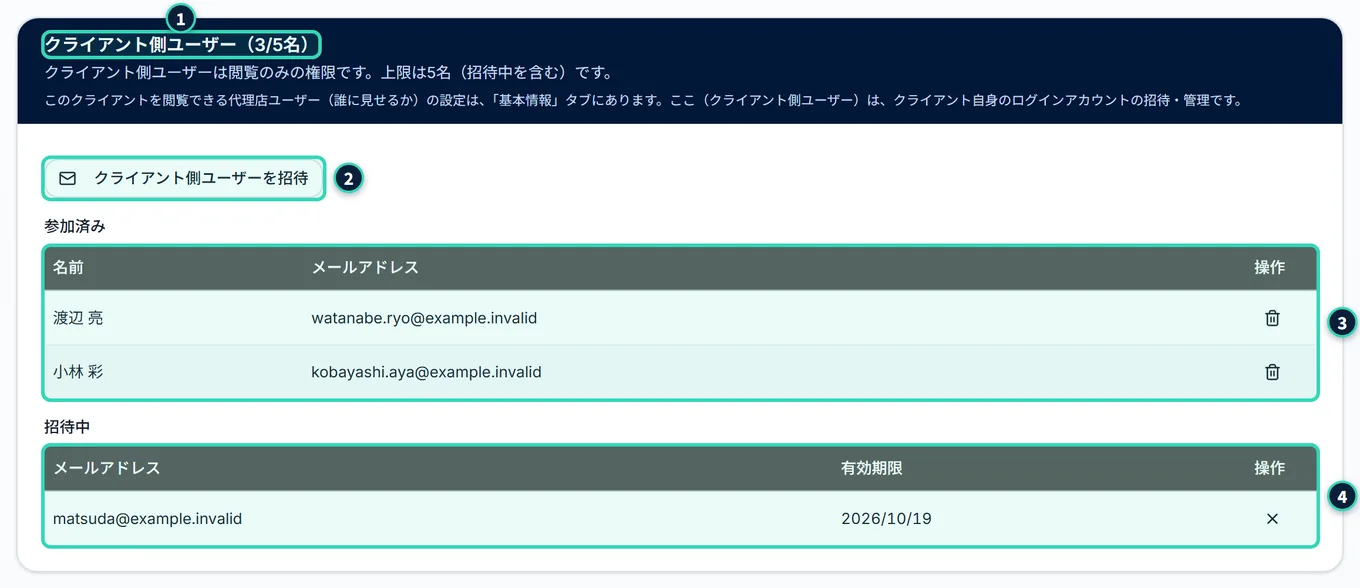
Task: Click the 有効期限 column header
Action: tap(872, 468)
